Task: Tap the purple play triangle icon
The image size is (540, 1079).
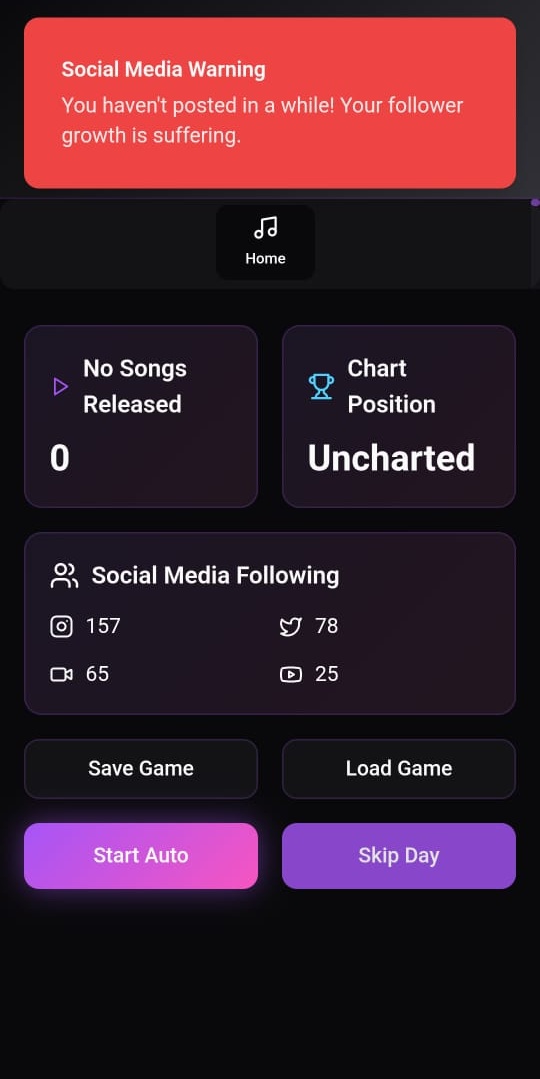Action: [61, 387]
